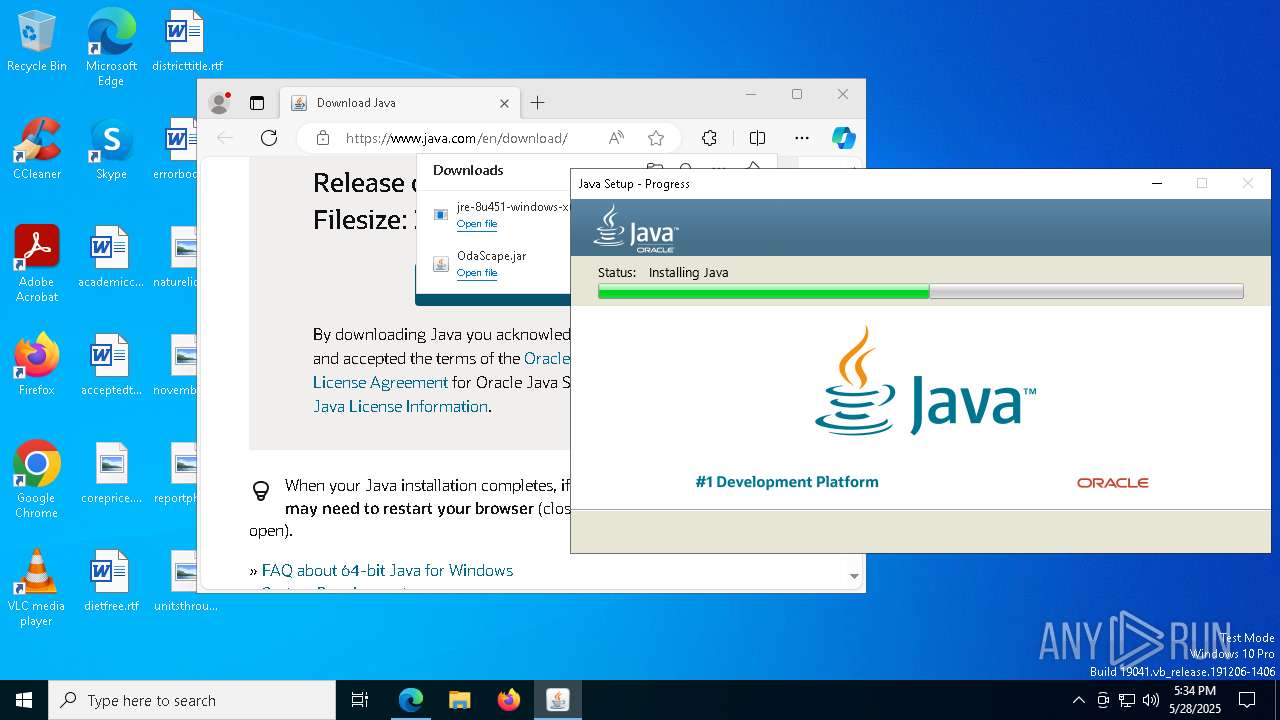Open Edge tab actions menu icon
Viewport: 1280px width, 720px height.
tap(257, 103)
